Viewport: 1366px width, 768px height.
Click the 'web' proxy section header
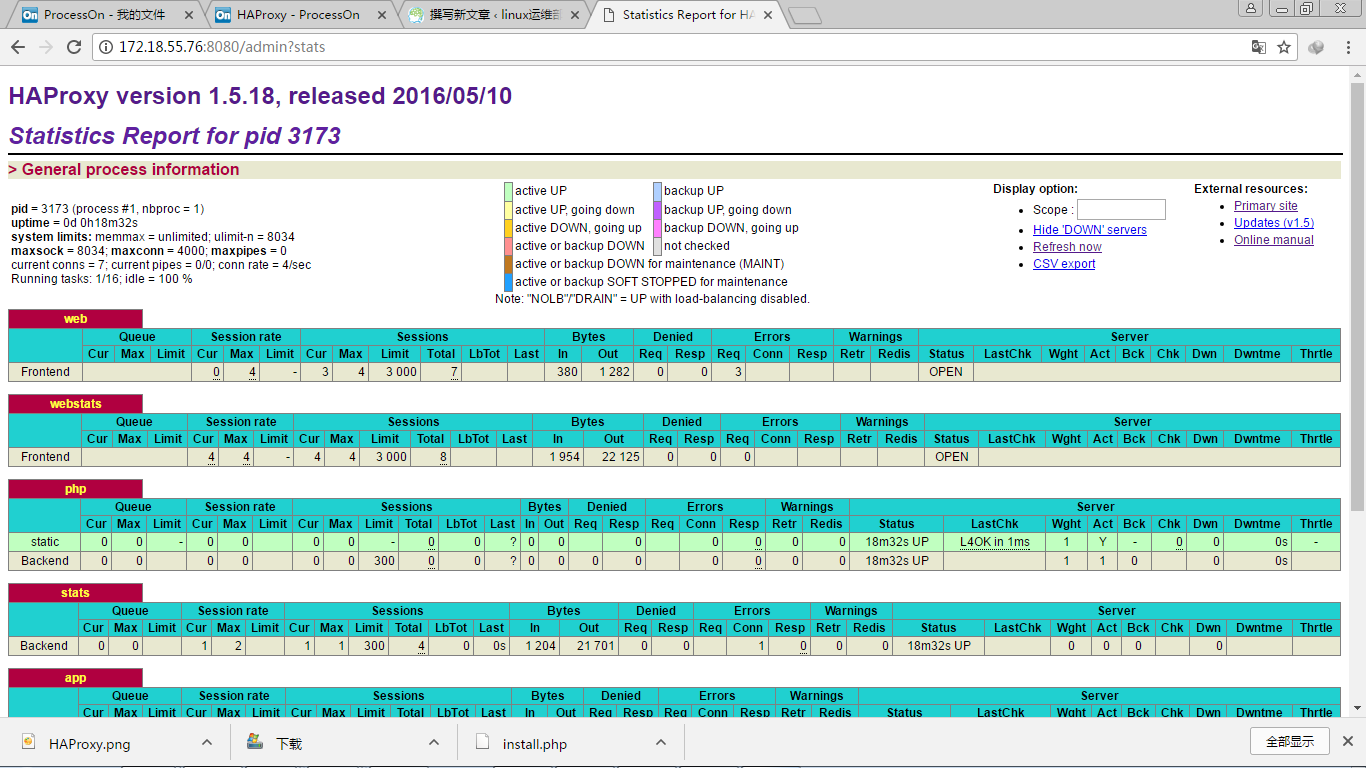pyautogui.click(x=75, y=319)
